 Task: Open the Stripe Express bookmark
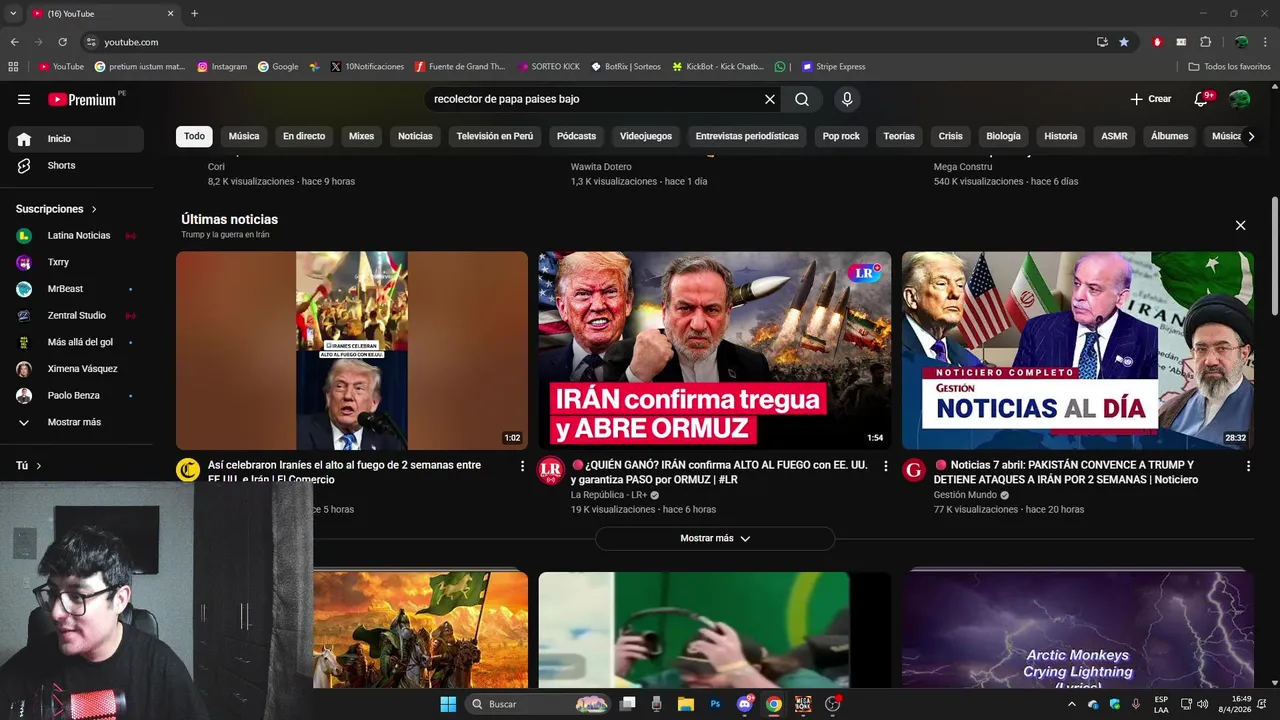coord(833,67)
